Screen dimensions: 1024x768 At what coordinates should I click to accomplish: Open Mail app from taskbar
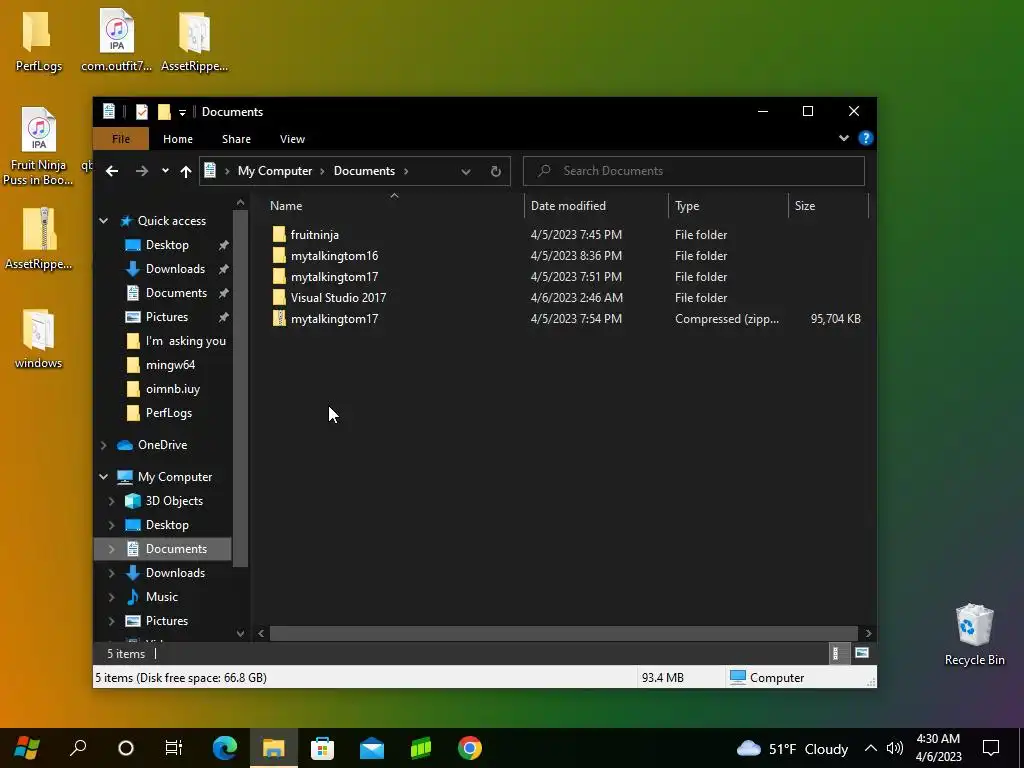point(372,748)
